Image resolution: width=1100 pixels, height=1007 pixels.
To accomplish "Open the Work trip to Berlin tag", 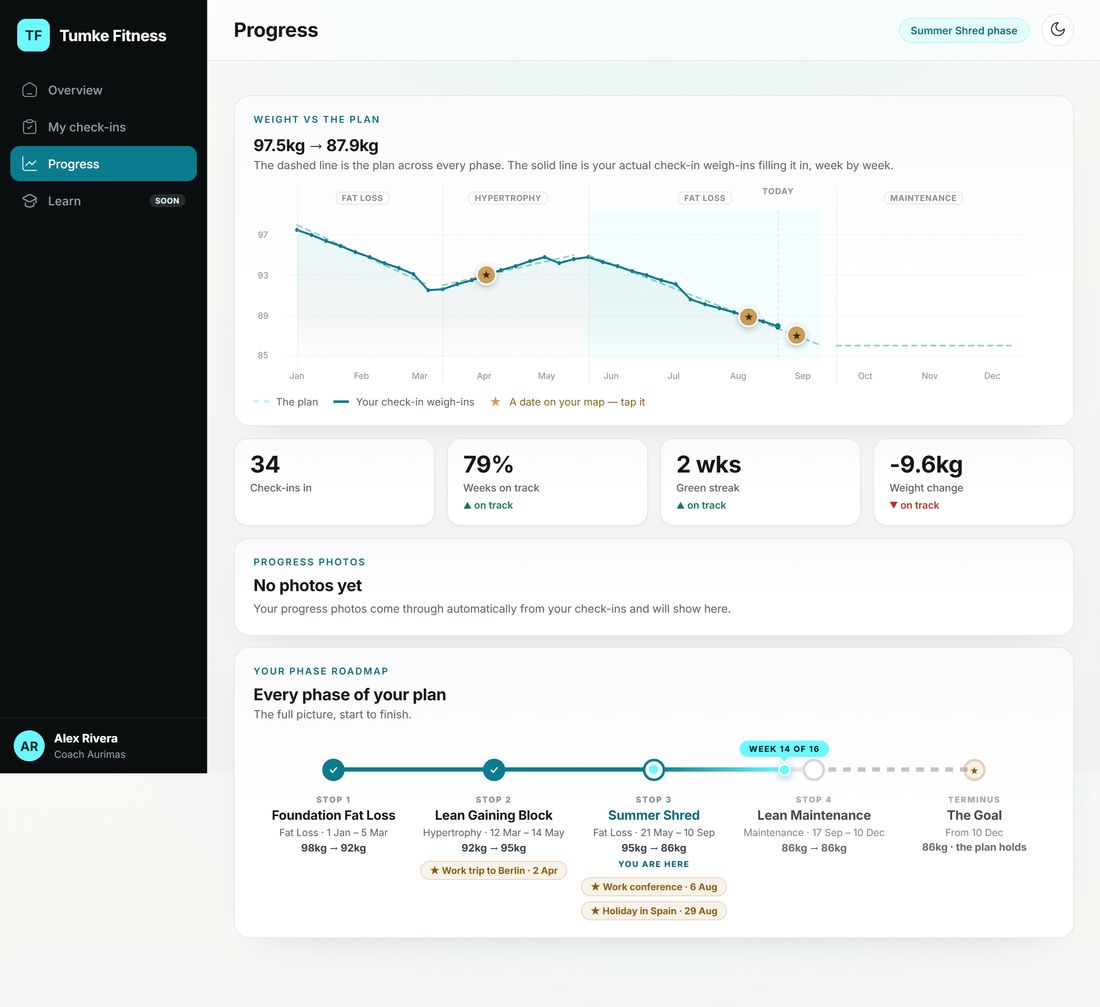I will [x=494, y=870].
